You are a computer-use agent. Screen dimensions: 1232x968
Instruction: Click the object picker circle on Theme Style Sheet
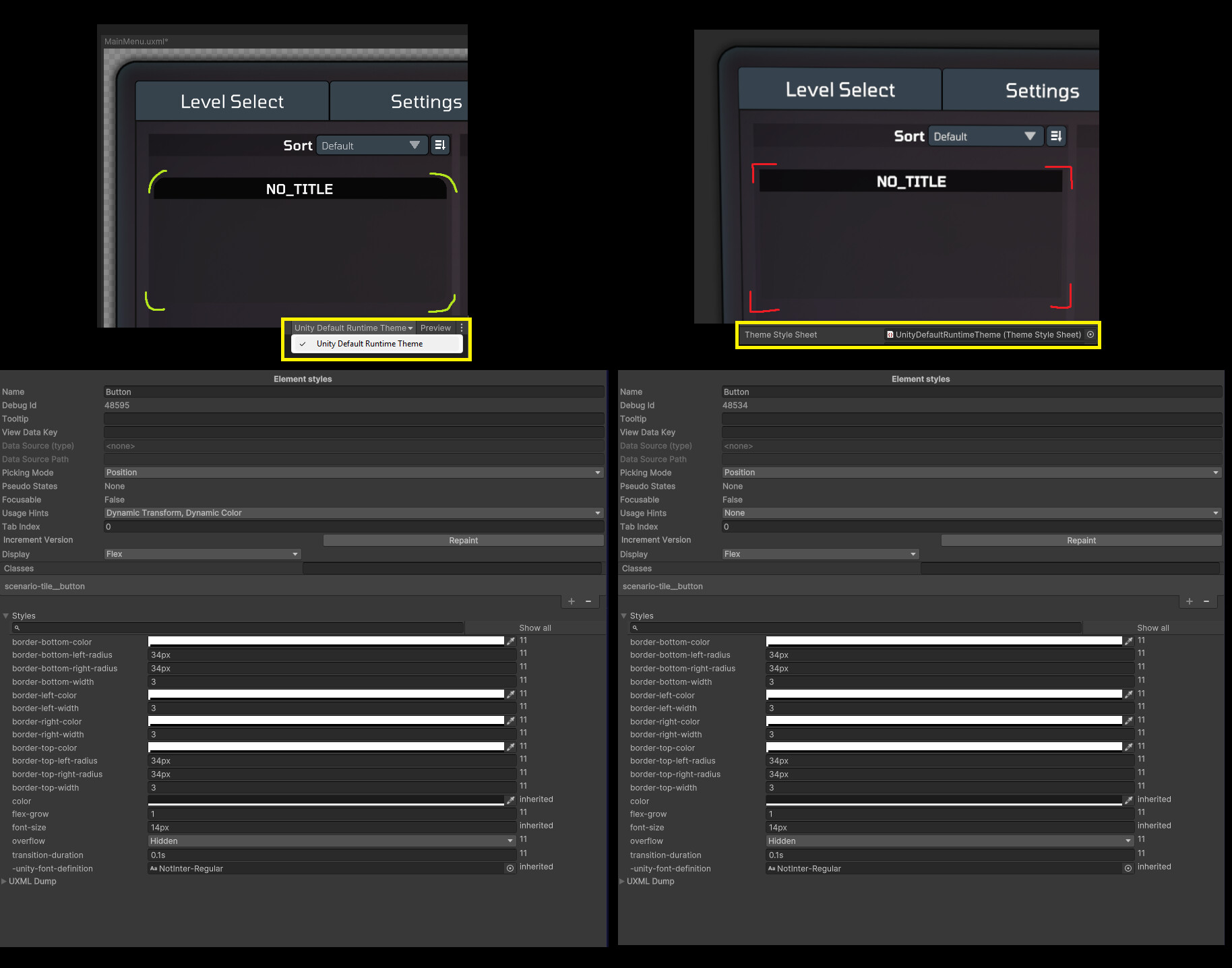pos(1090,334)
